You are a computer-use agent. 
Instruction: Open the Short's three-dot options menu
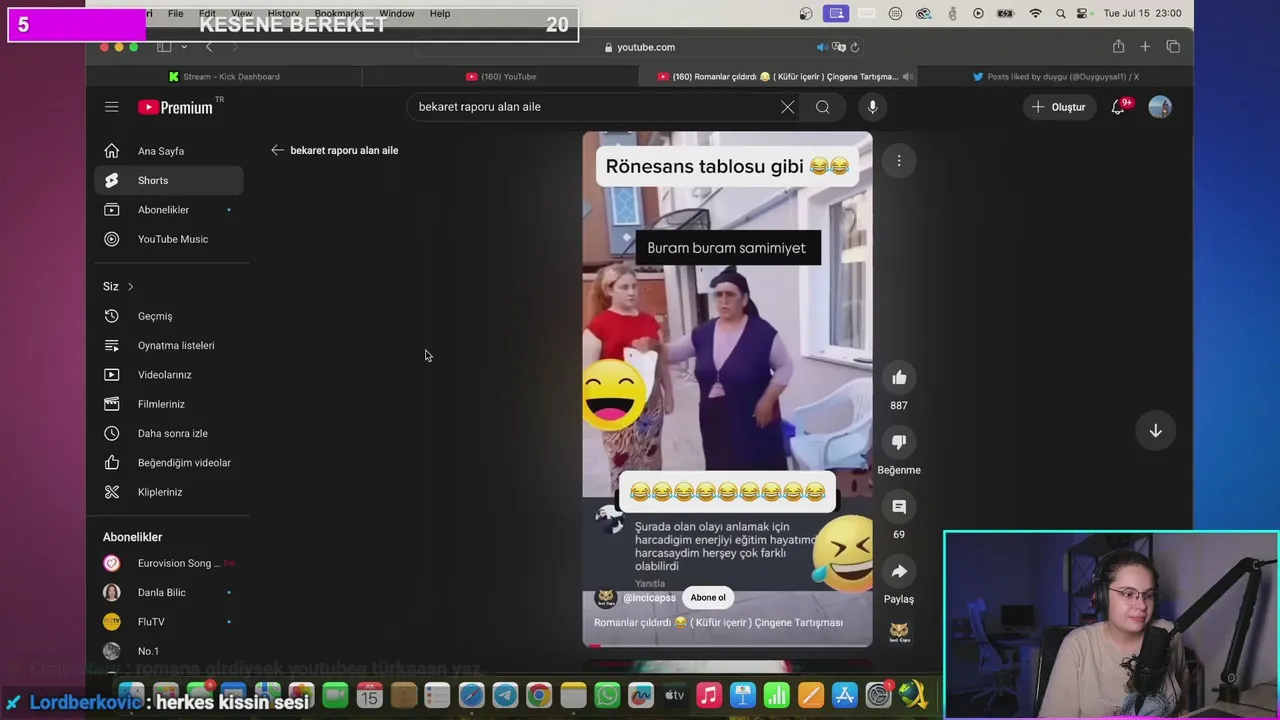899,161
